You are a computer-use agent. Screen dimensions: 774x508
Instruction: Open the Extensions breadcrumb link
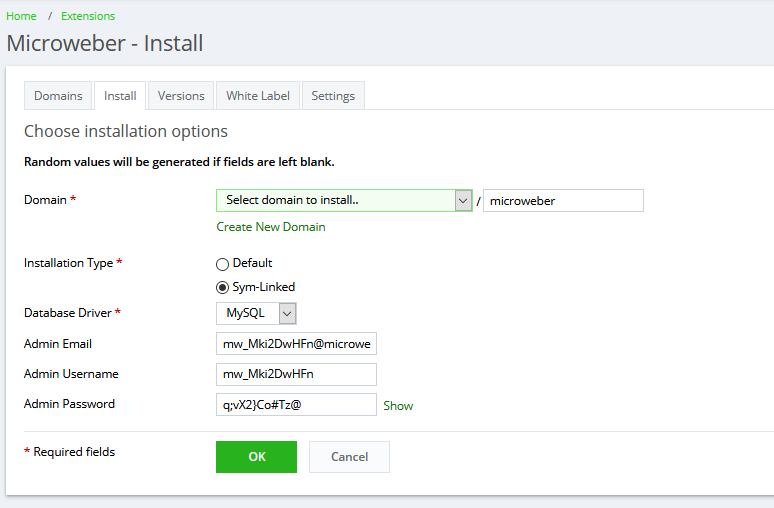[88, 16]
